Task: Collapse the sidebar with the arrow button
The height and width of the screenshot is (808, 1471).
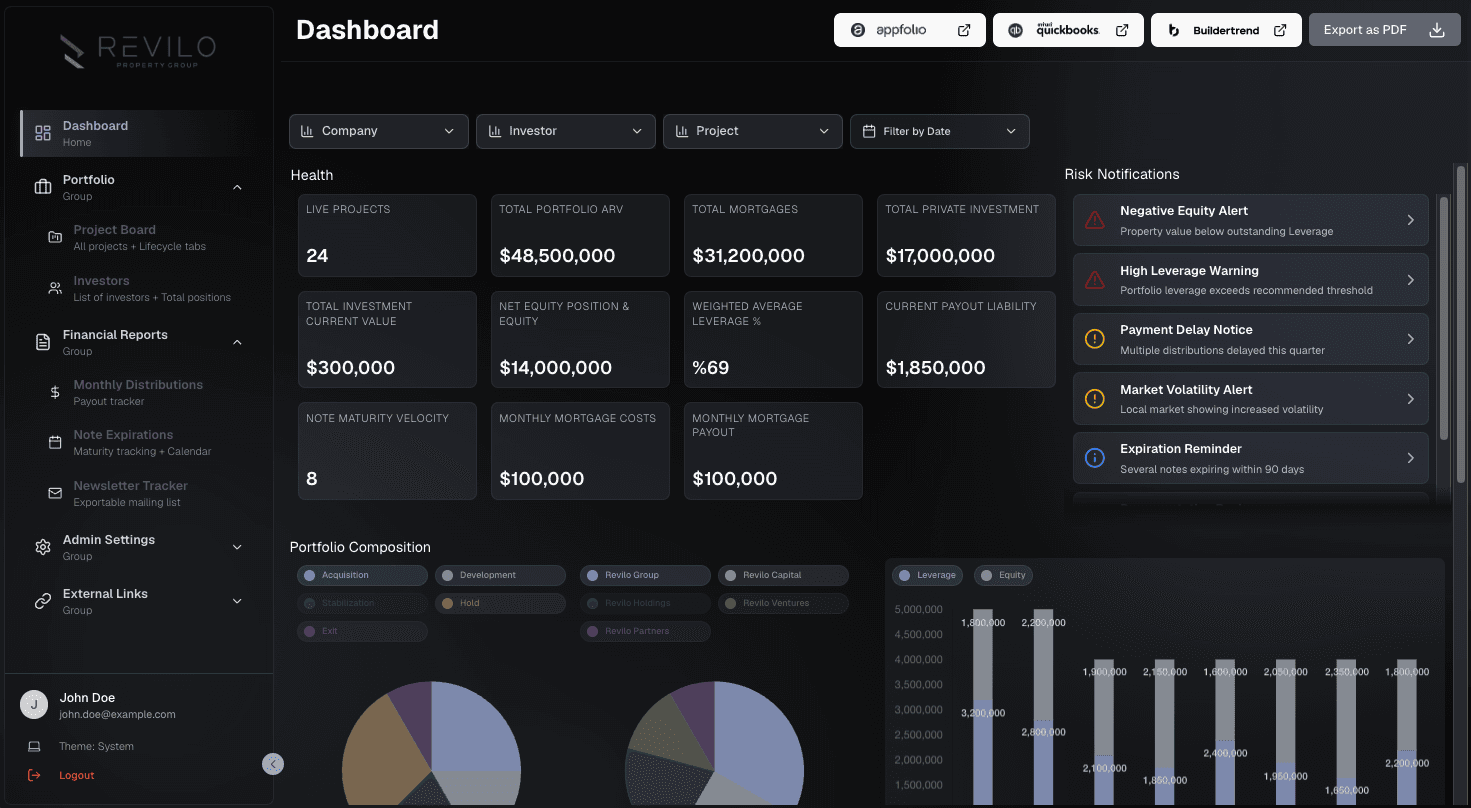Action: pyautogui.click(x=273, y=764)
